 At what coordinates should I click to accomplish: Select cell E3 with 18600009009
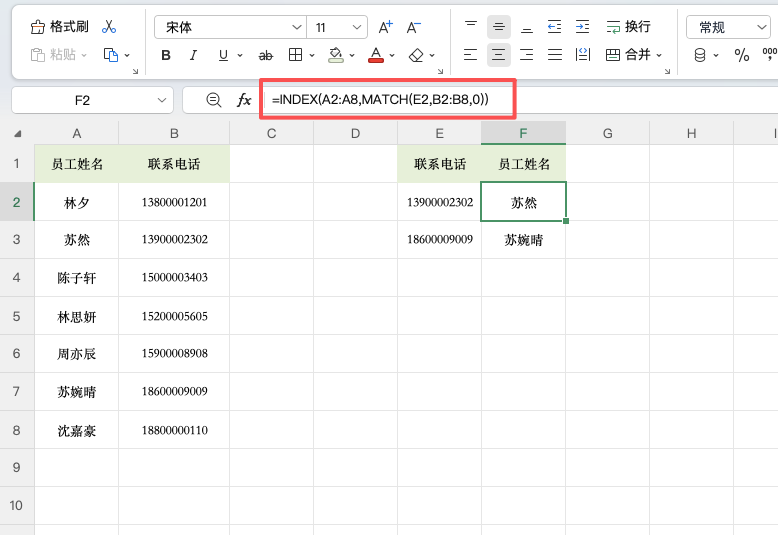pos(439,240)
